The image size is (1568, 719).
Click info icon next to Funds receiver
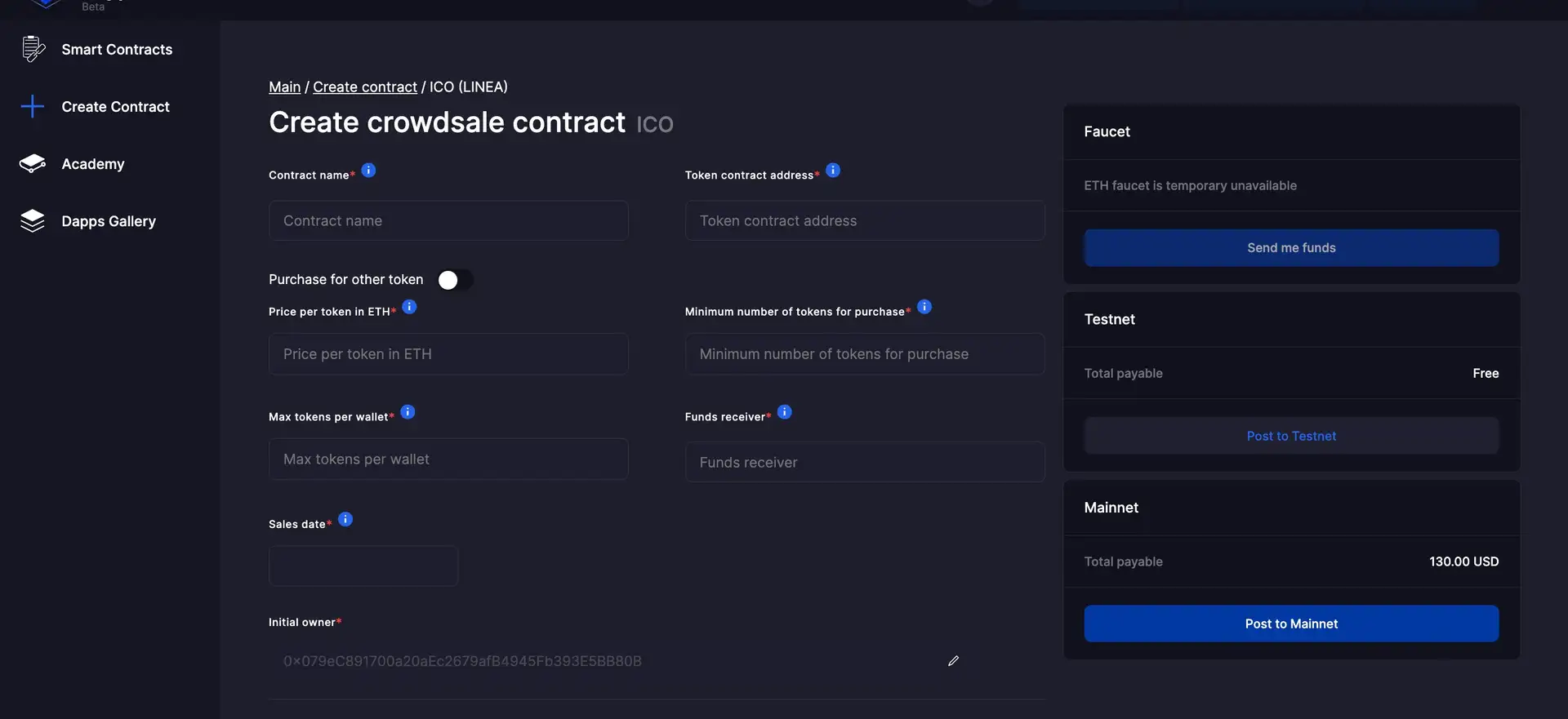tap(784, 411)
